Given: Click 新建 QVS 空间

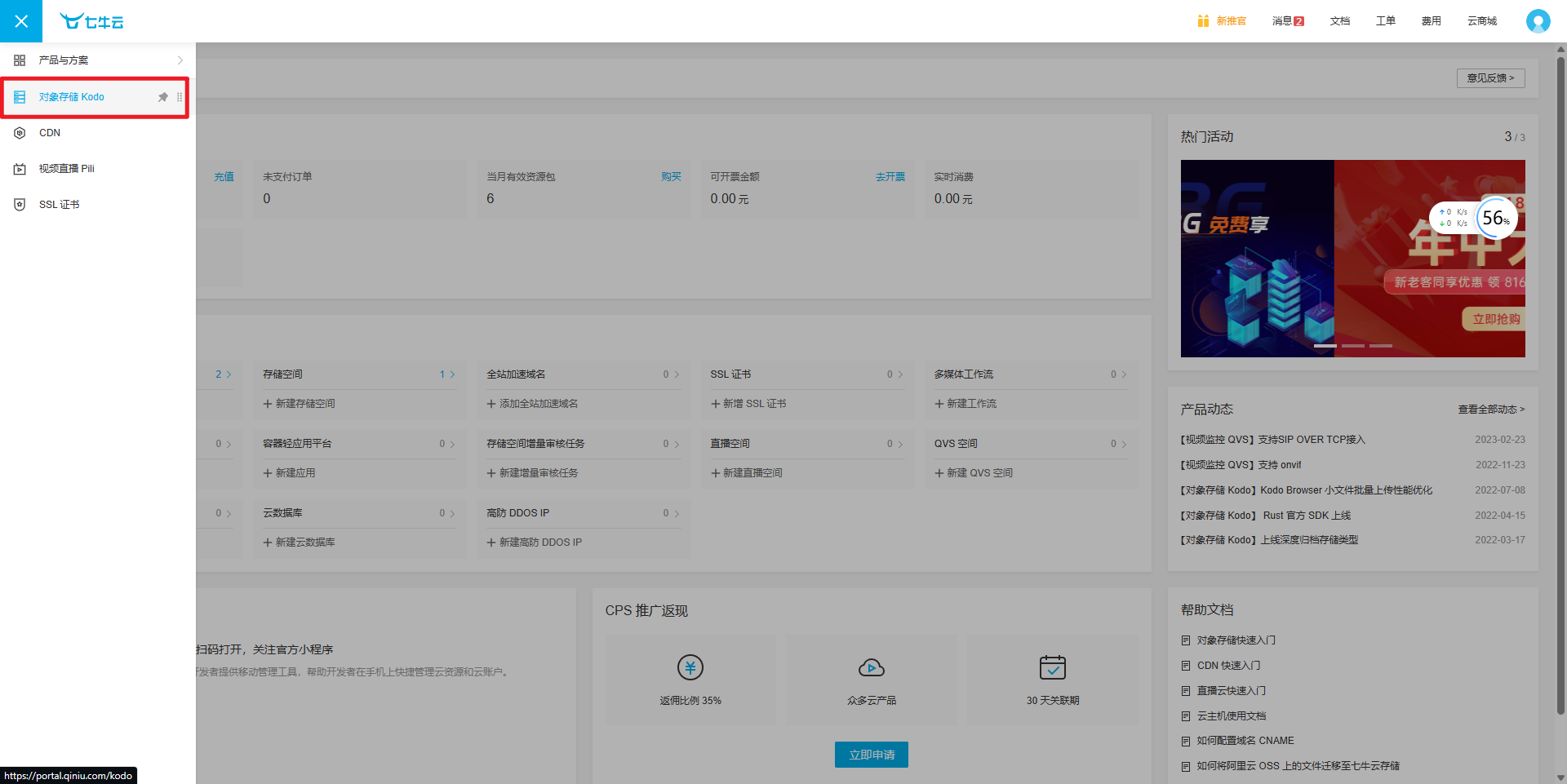Looking at the screenshot, I should pyautogui.click(x=974, y=473).
